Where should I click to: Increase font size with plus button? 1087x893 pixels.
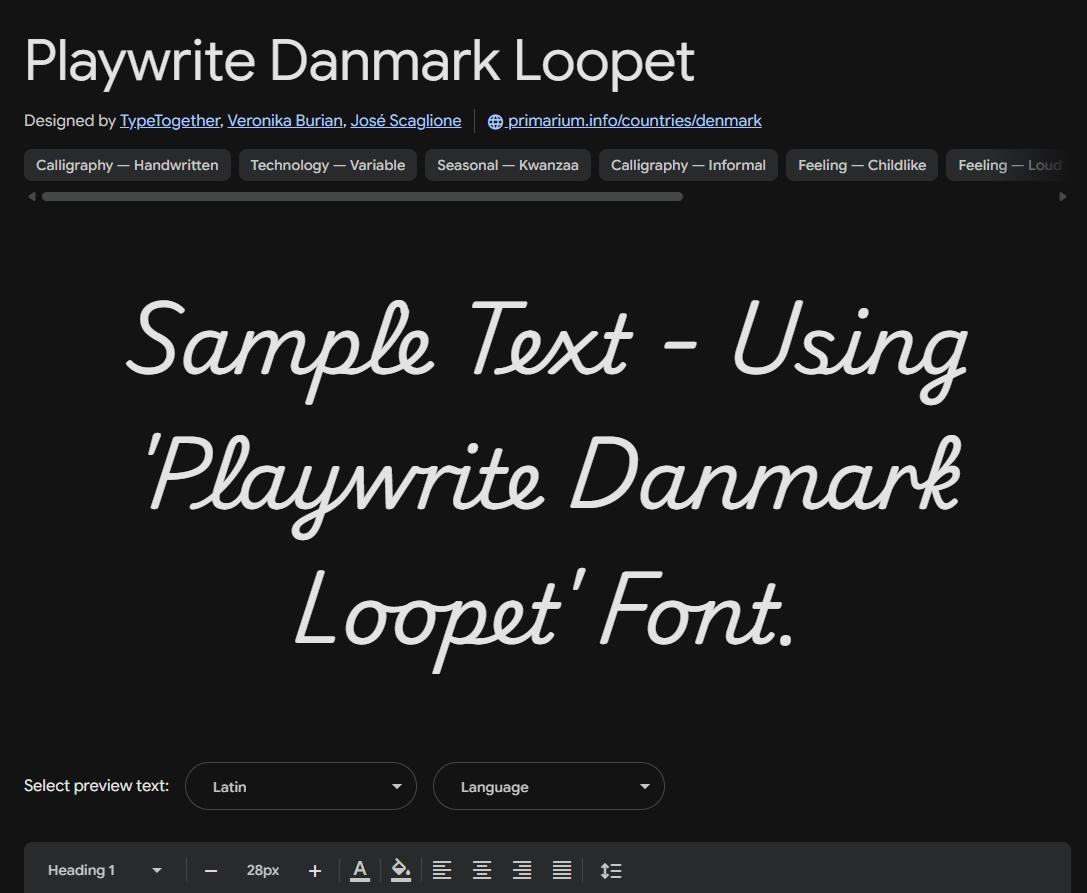[x=315, y=871]
